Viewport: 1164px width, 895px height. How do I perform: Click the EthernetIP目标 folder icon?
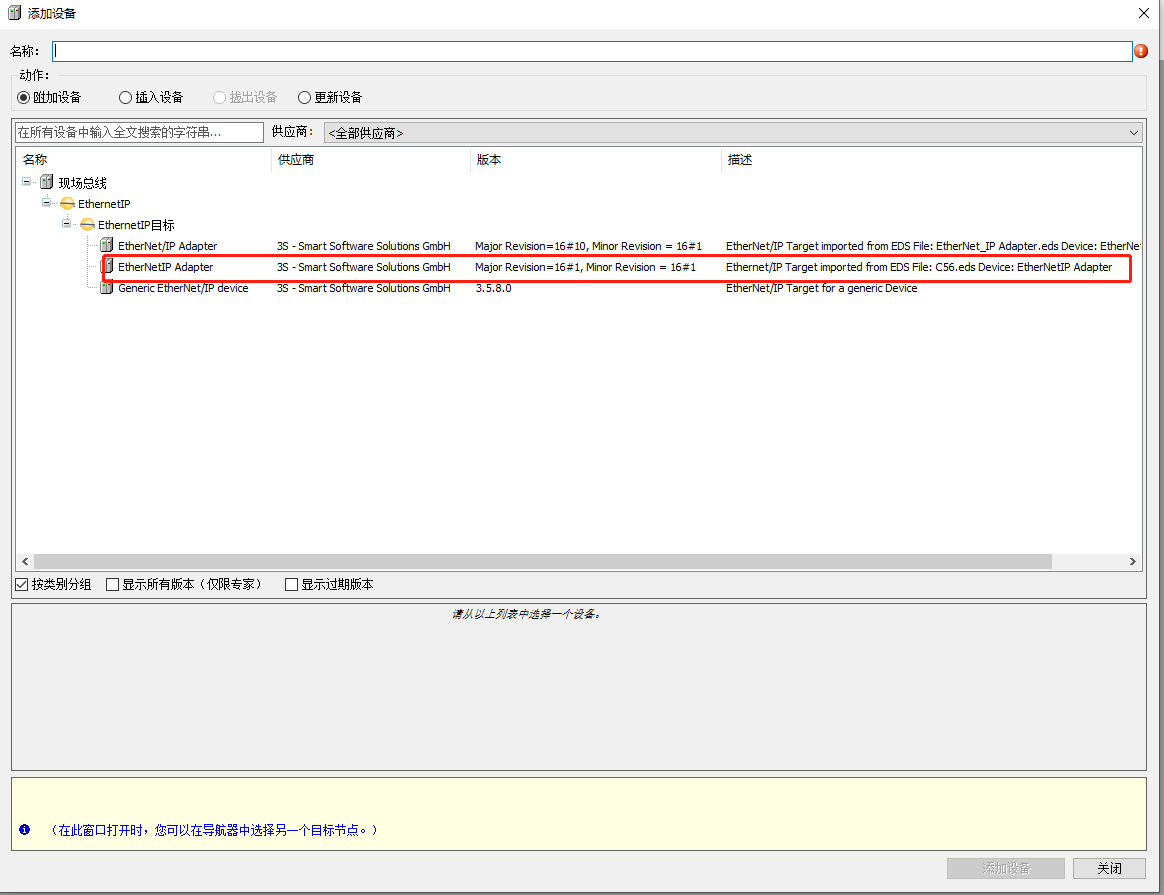tap(87, 224)
